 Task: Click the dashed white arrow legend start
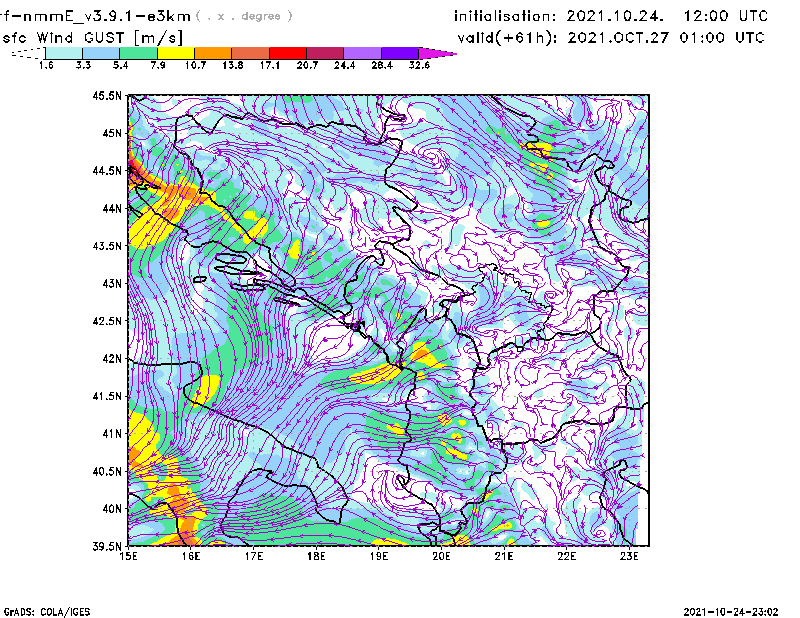(28, 53)
